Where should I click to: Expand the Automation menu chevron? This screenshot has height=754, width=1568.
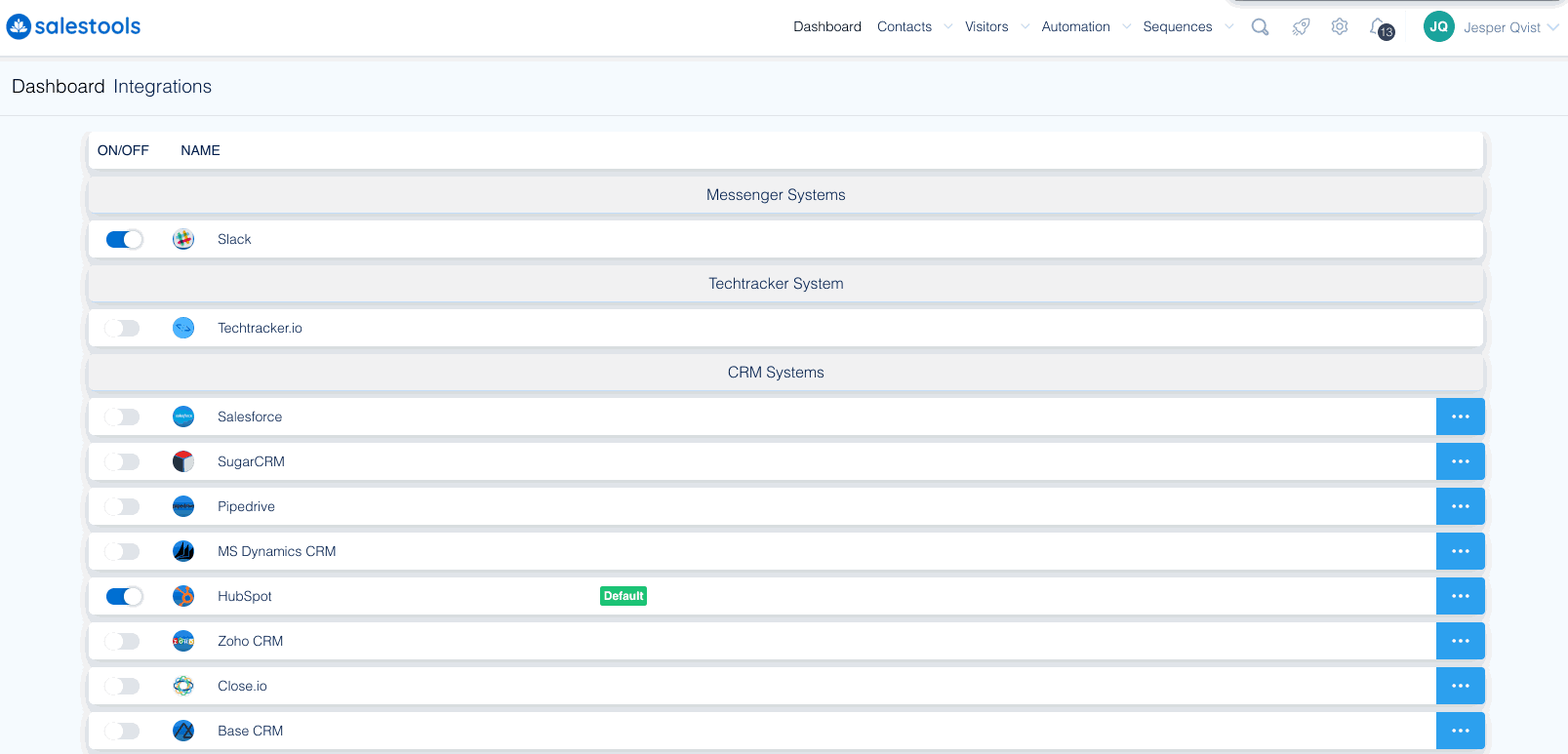click(x=1126, y=27)
